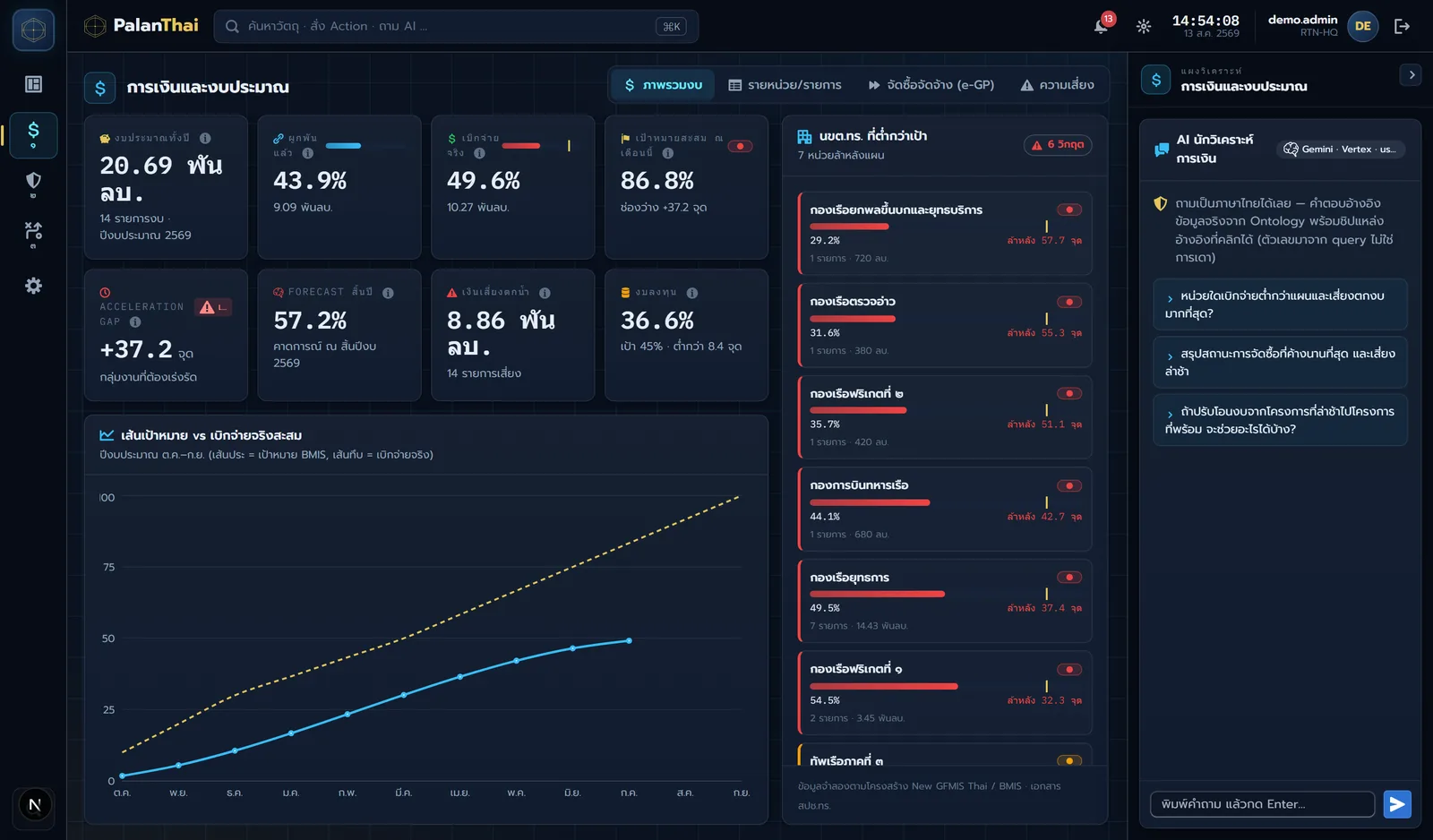This screenshot has width=1433, height=840.
Task: Click info icon on งบประมาณทั้งปี card
Action: pyautogui.click(x=205, y=138)
